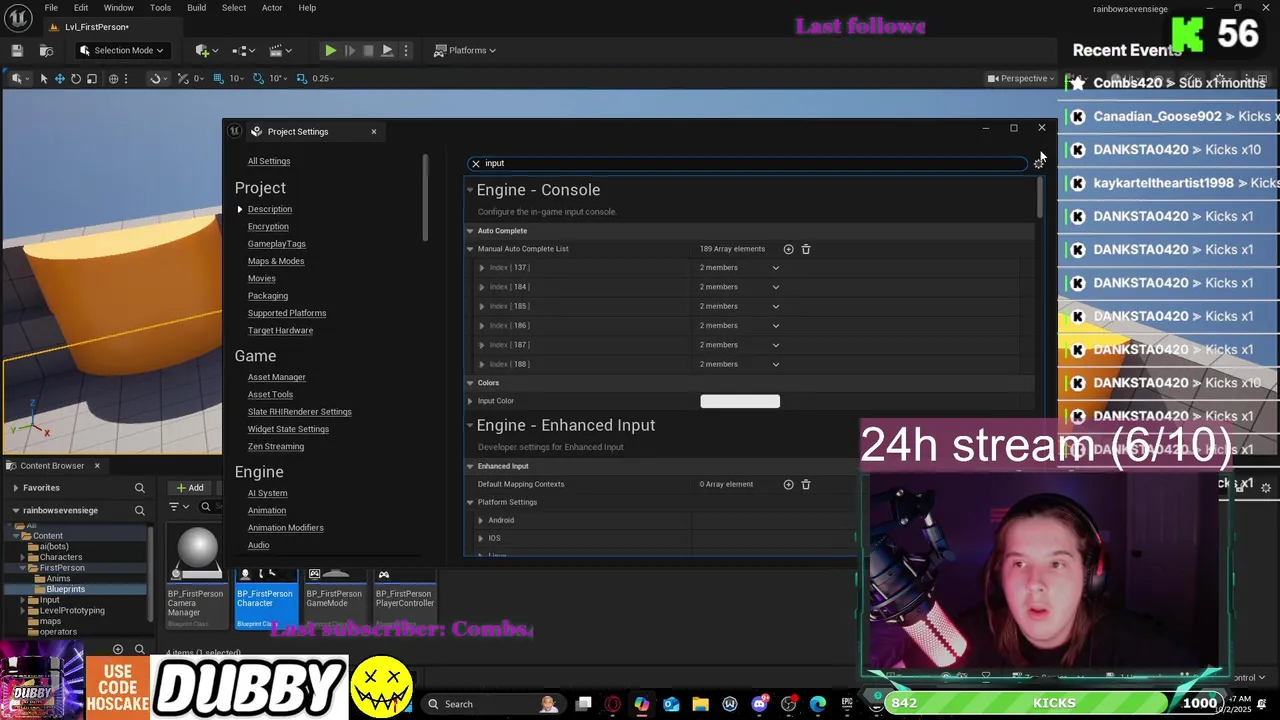
Task: Toggle rotation angle snapping
Action: (x=257, y=78)
